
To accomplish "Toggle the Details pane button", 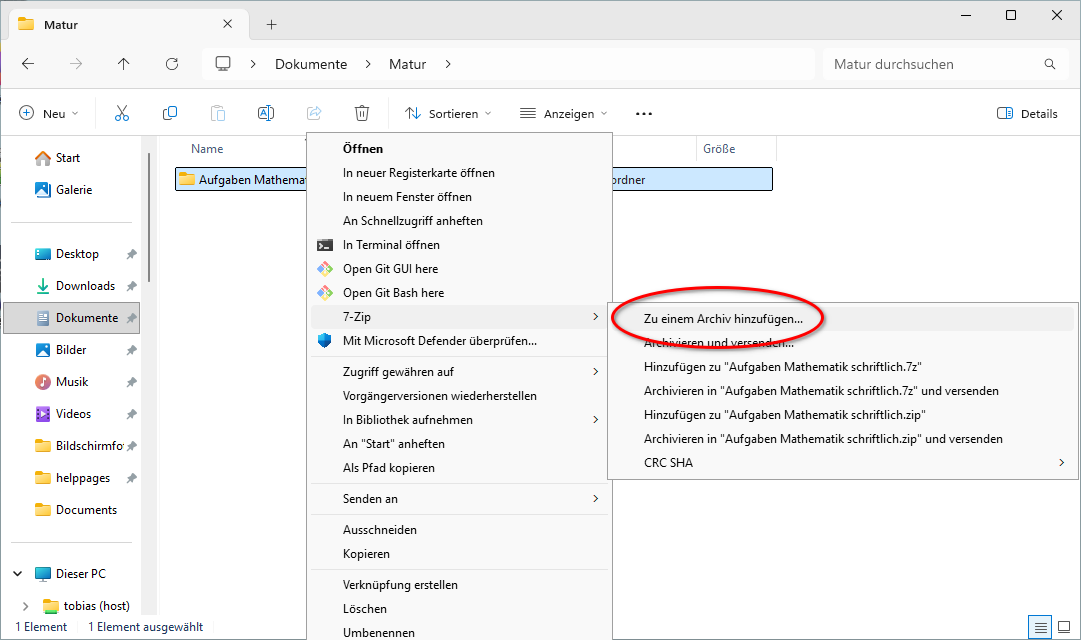I will click(x=1028, y=114).
